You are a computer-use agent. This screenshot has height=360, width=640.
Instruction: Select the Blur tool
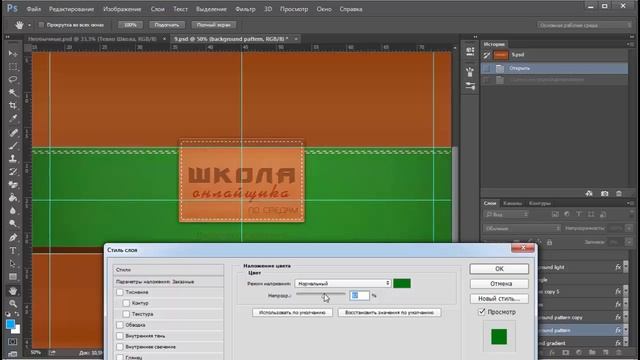[x=13, y=211]
